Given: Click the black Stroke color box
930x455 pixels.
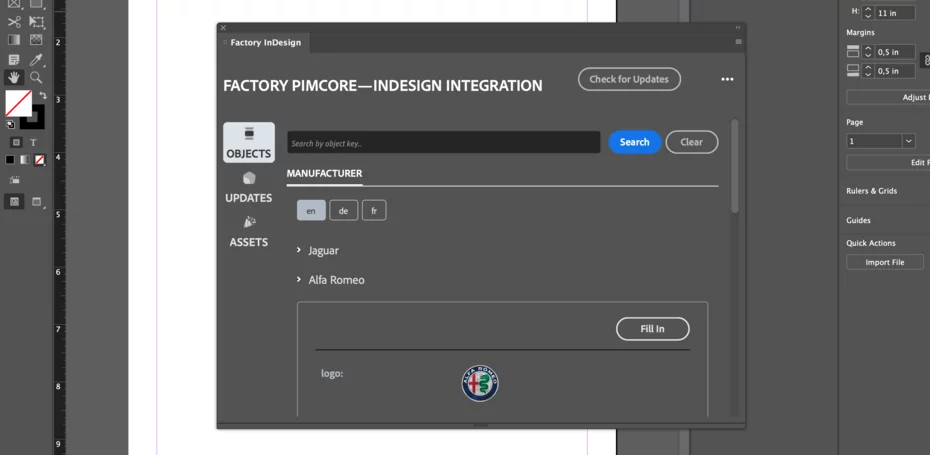Looking at the screenshot, I should point(37,122).
